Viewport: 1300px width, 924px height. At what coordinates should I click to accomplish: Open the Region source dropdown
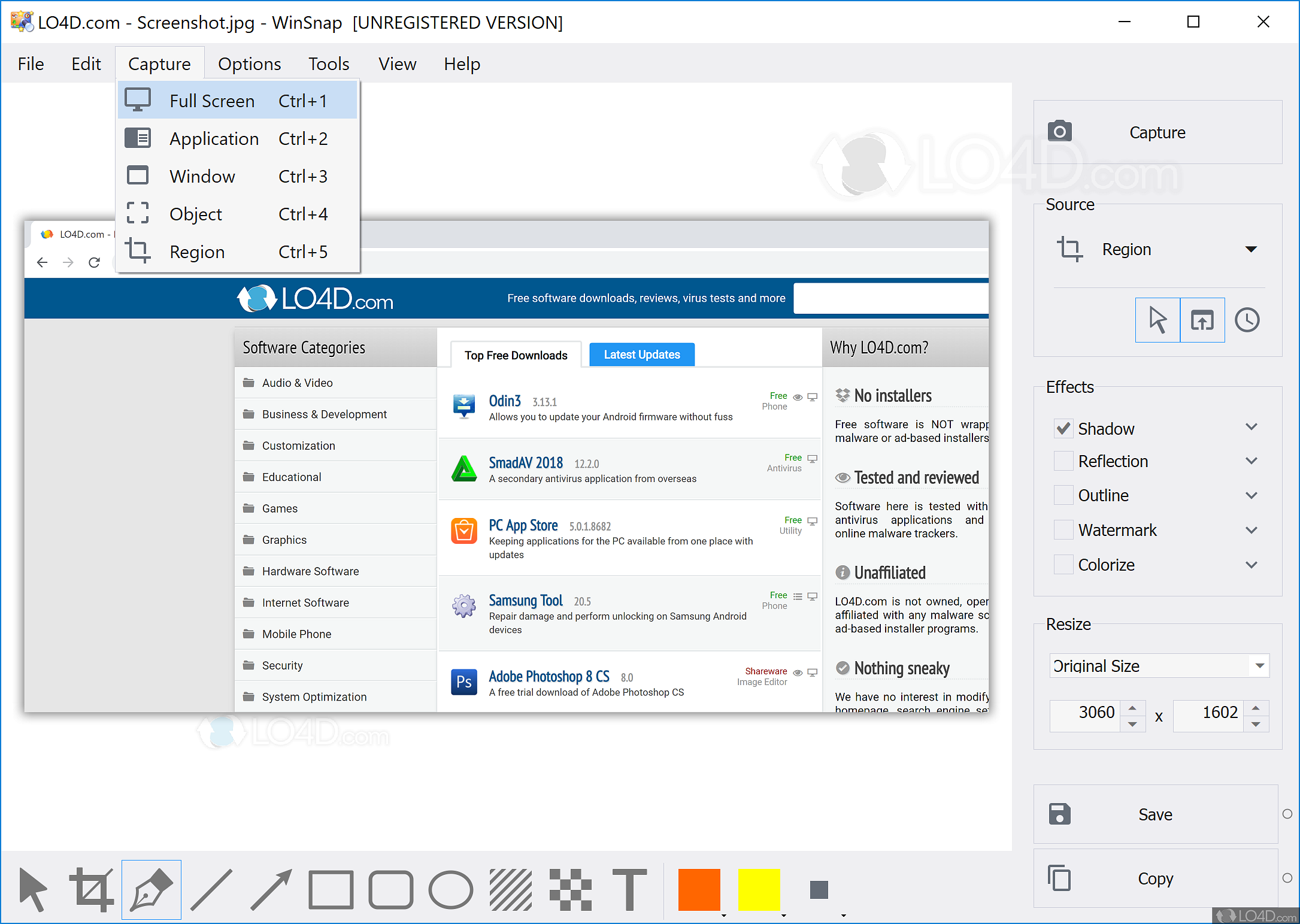tap(1250, 249)
